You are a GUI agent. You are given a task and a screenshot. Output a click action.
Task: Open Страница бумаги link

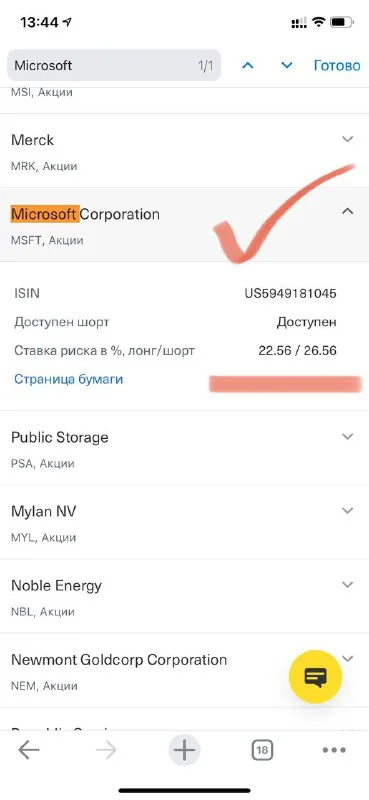point(68,379)
